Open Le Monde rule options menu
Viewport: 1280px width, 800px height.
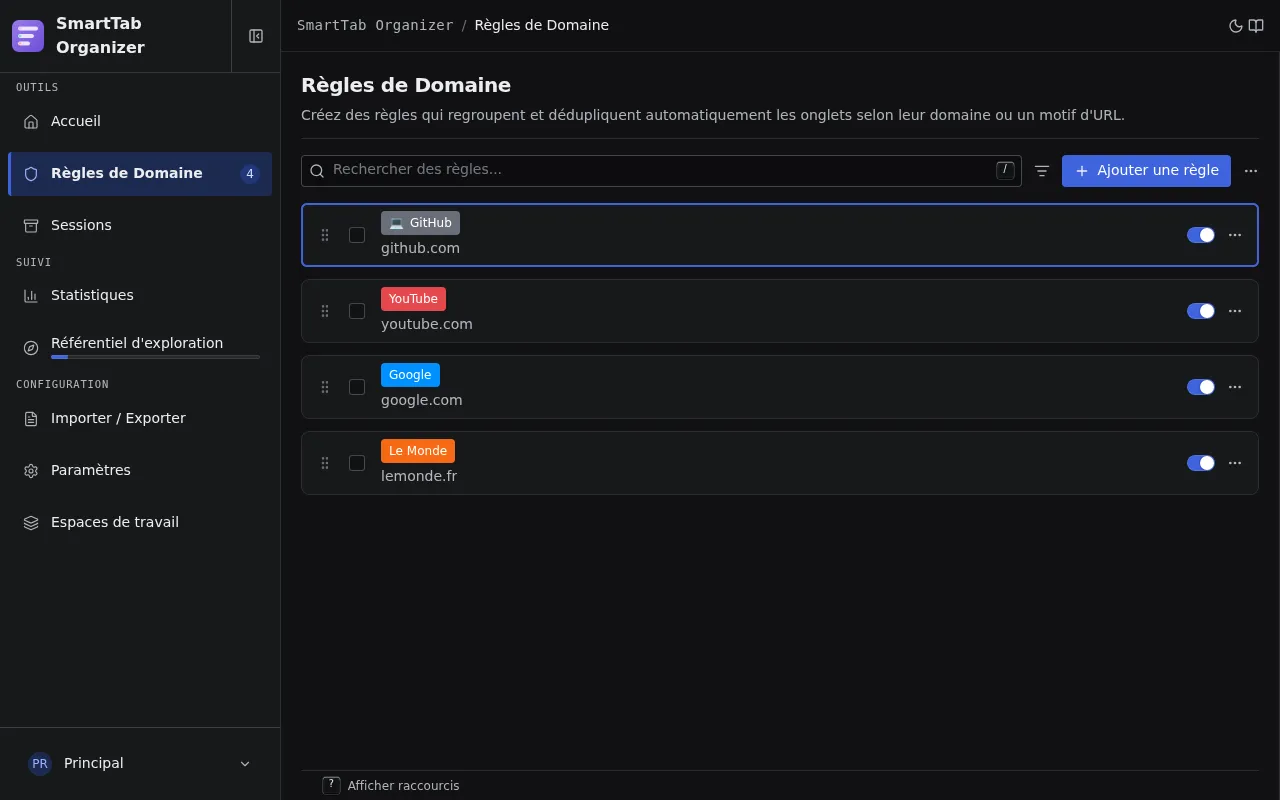(x=1235, y=463)
